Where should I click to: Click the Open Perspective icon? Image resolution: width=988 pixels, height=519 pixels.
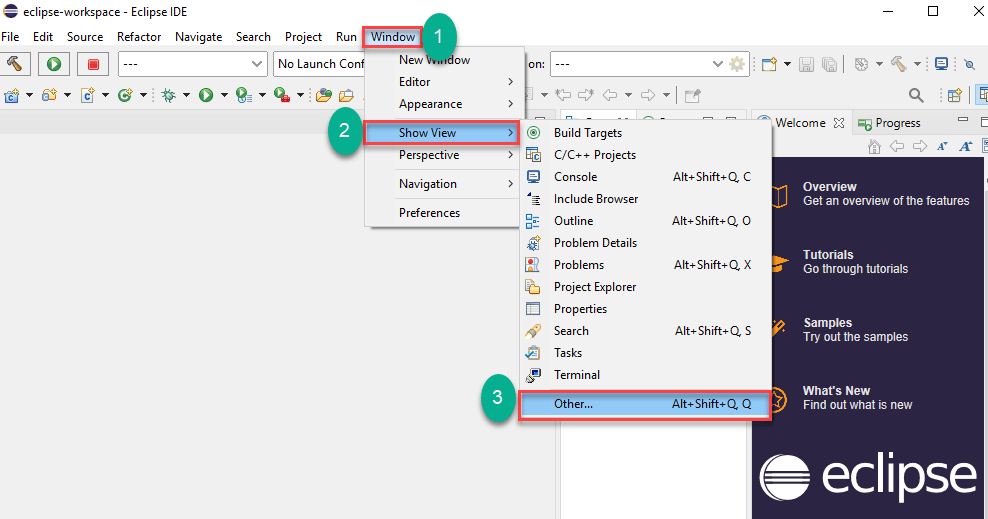955,95
